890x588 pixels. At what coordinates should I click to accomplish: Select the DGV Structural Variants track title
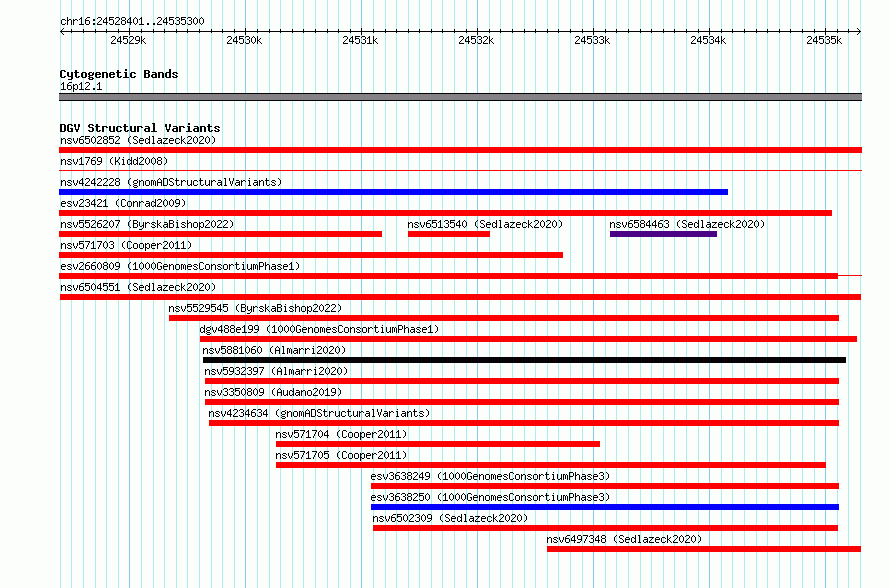coord(140,128)
